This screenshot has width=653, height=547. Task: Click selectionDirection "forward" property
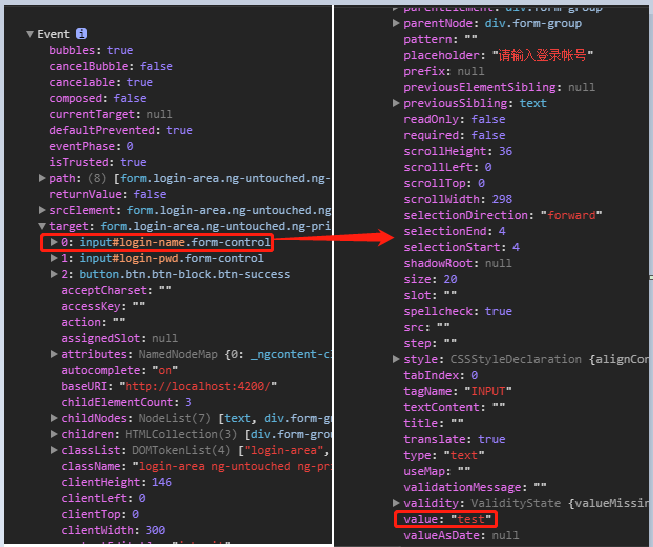[503, 215]
